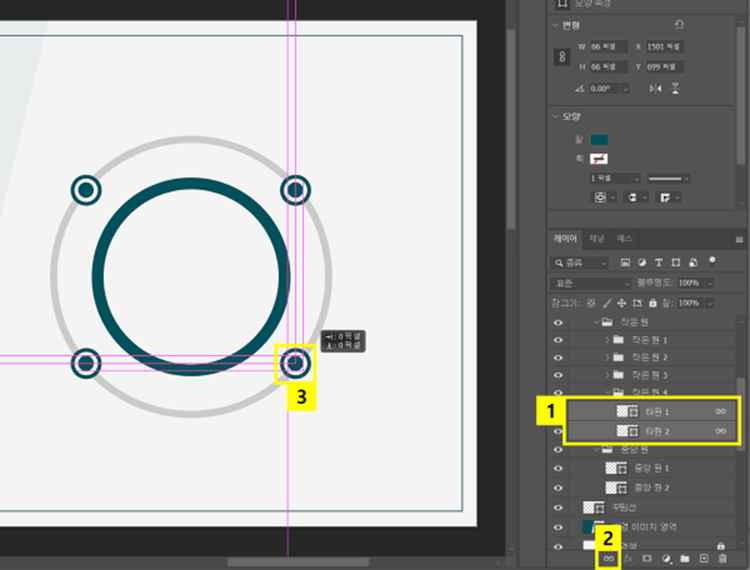Image resolution: width=750 pixels, height=570 pixels.
Task: Switch to the 패스 tab
Action: 625,239
